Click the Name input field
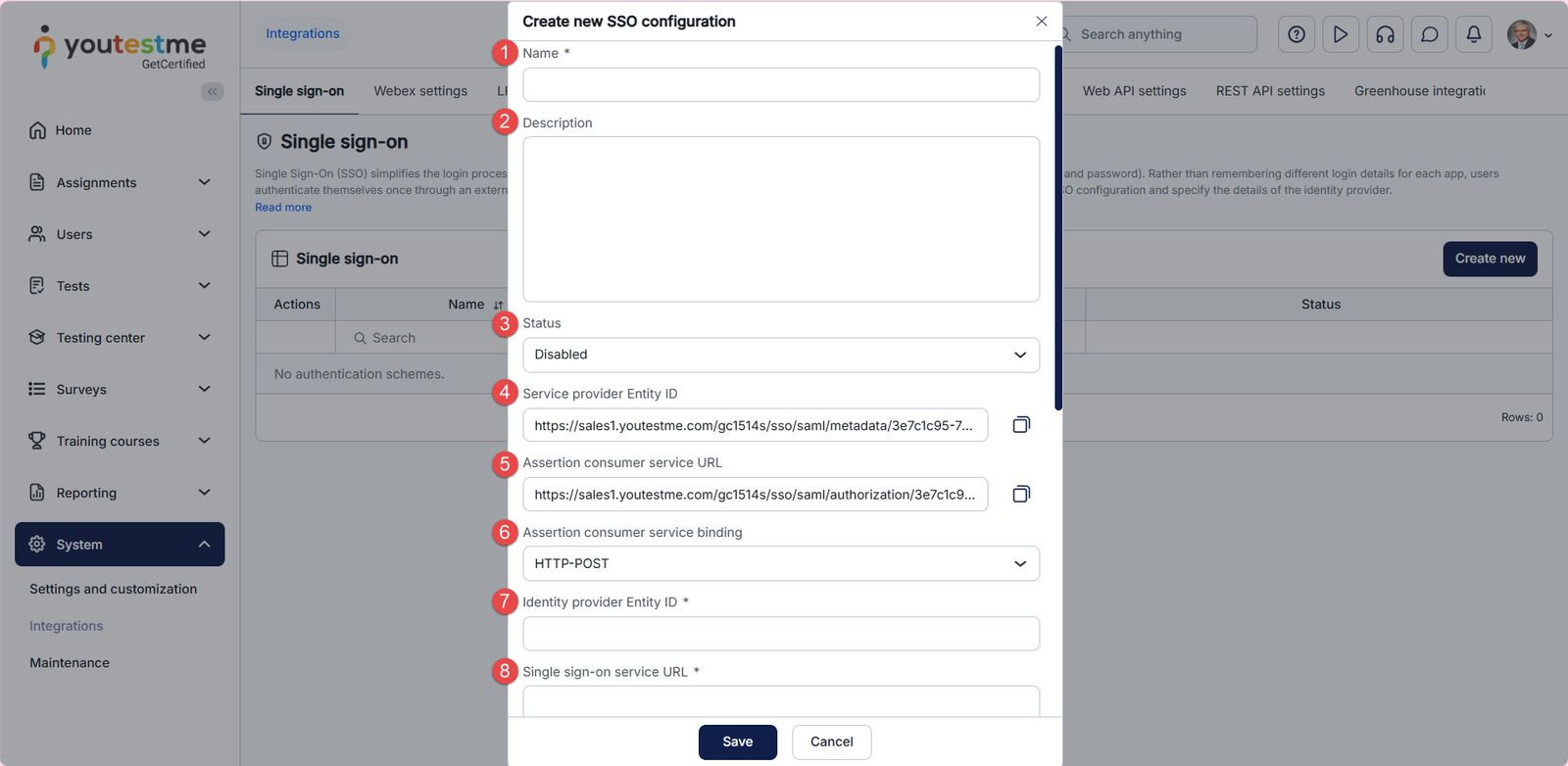 point(780,85)
